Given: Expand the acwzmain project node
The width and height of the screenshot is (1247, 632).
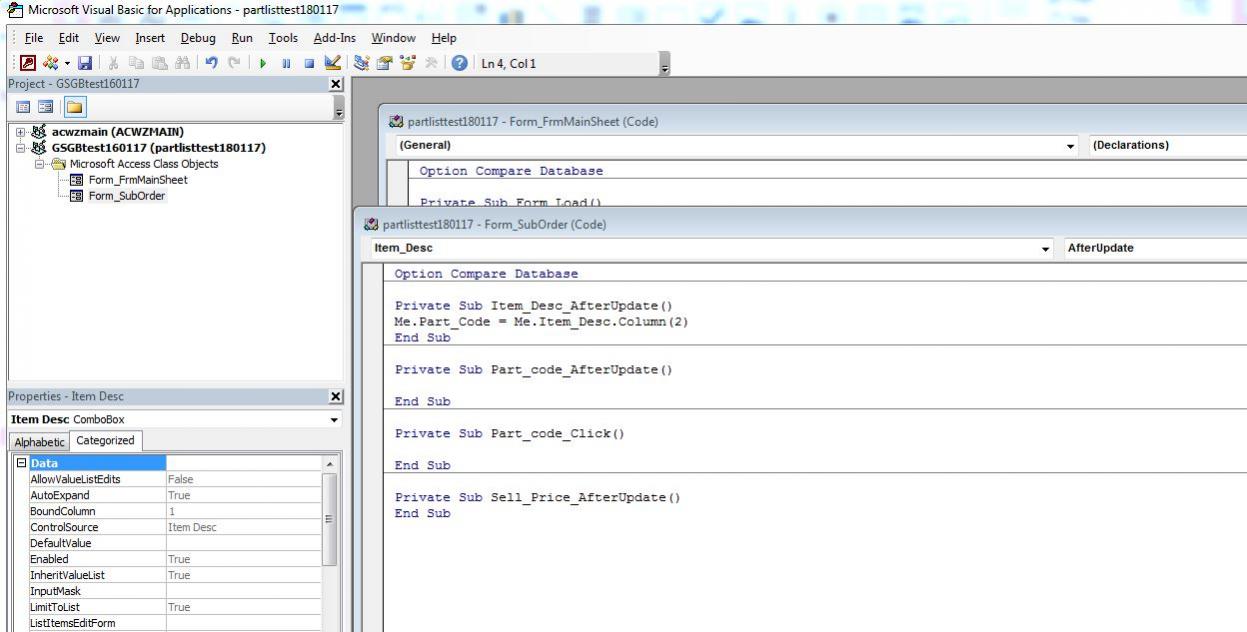Looking at the screenshot, I should 22,132.
